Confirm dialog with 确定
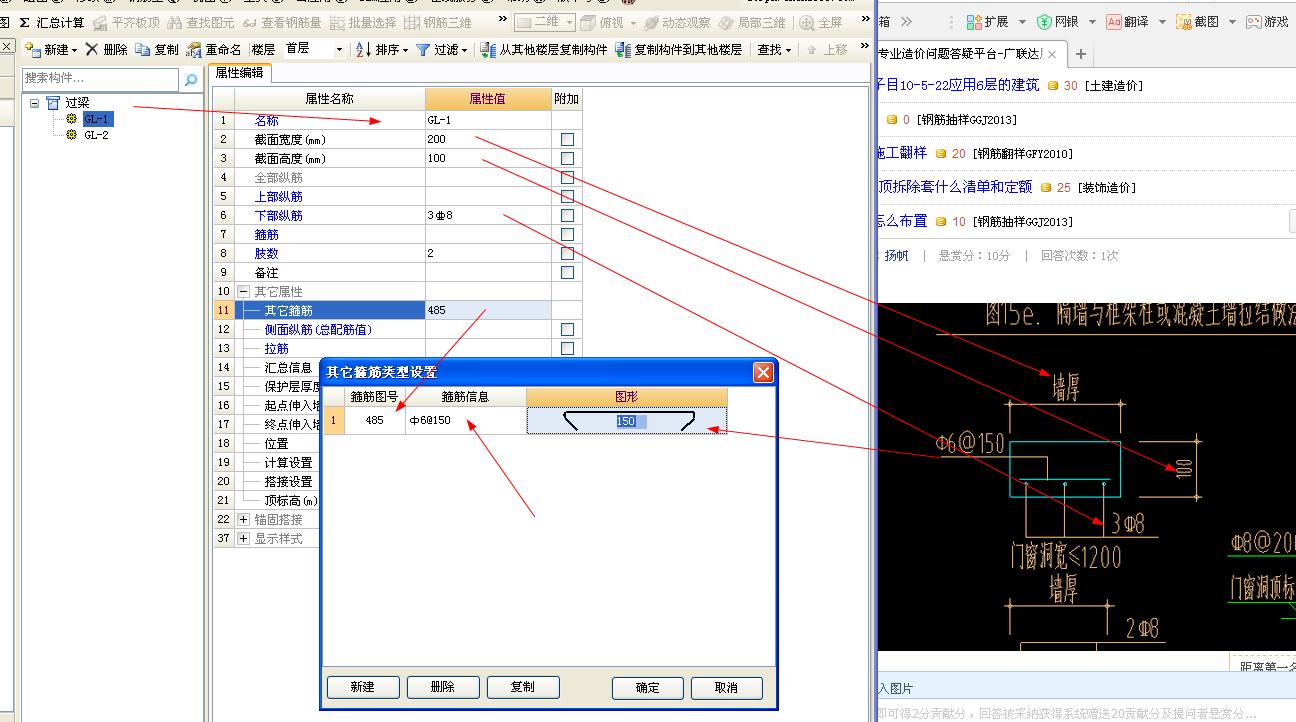1296x722 pixels. pyautogui.click(x=648, y=687)
